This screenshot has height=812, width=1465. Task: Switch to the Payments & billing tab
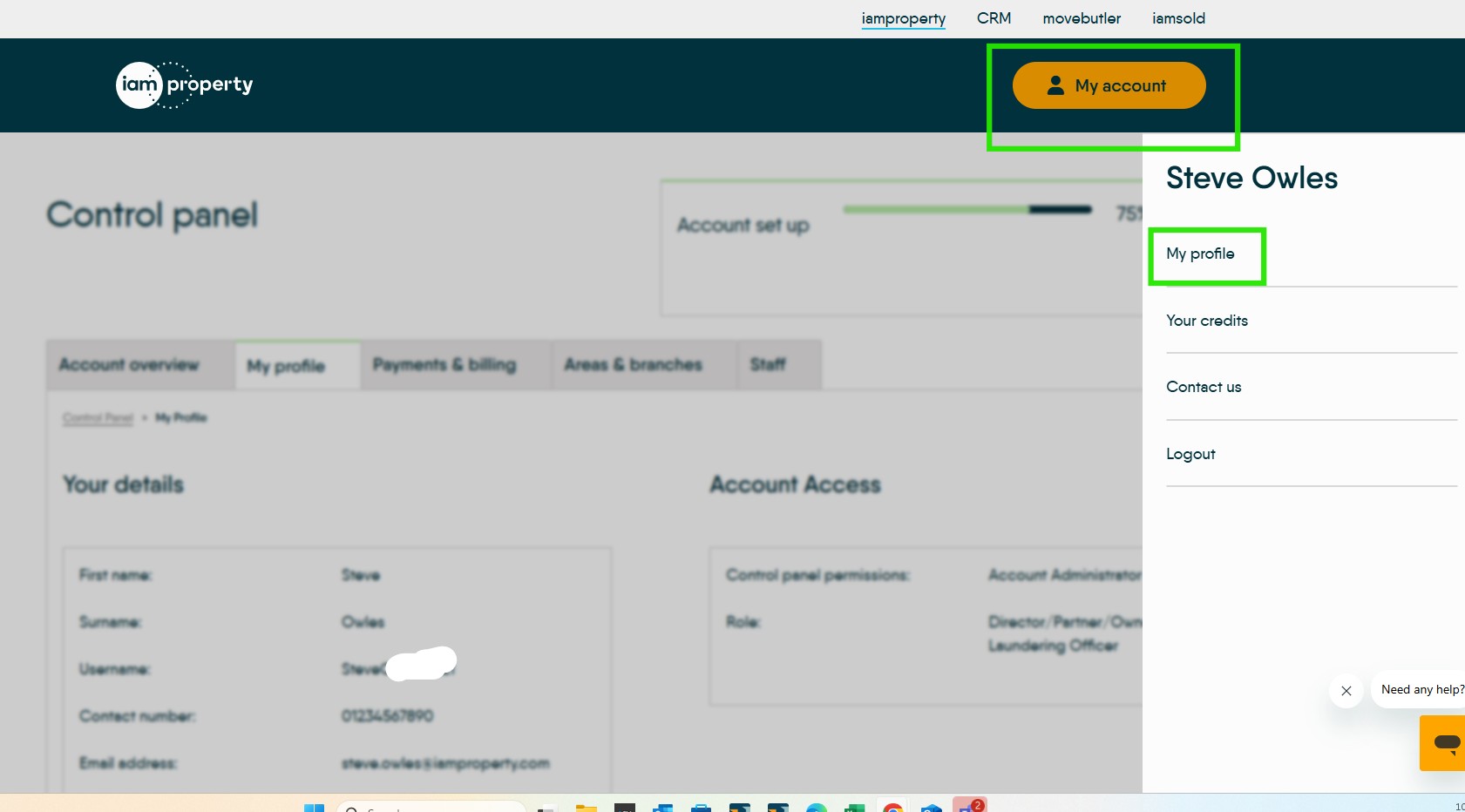[444, 364]
